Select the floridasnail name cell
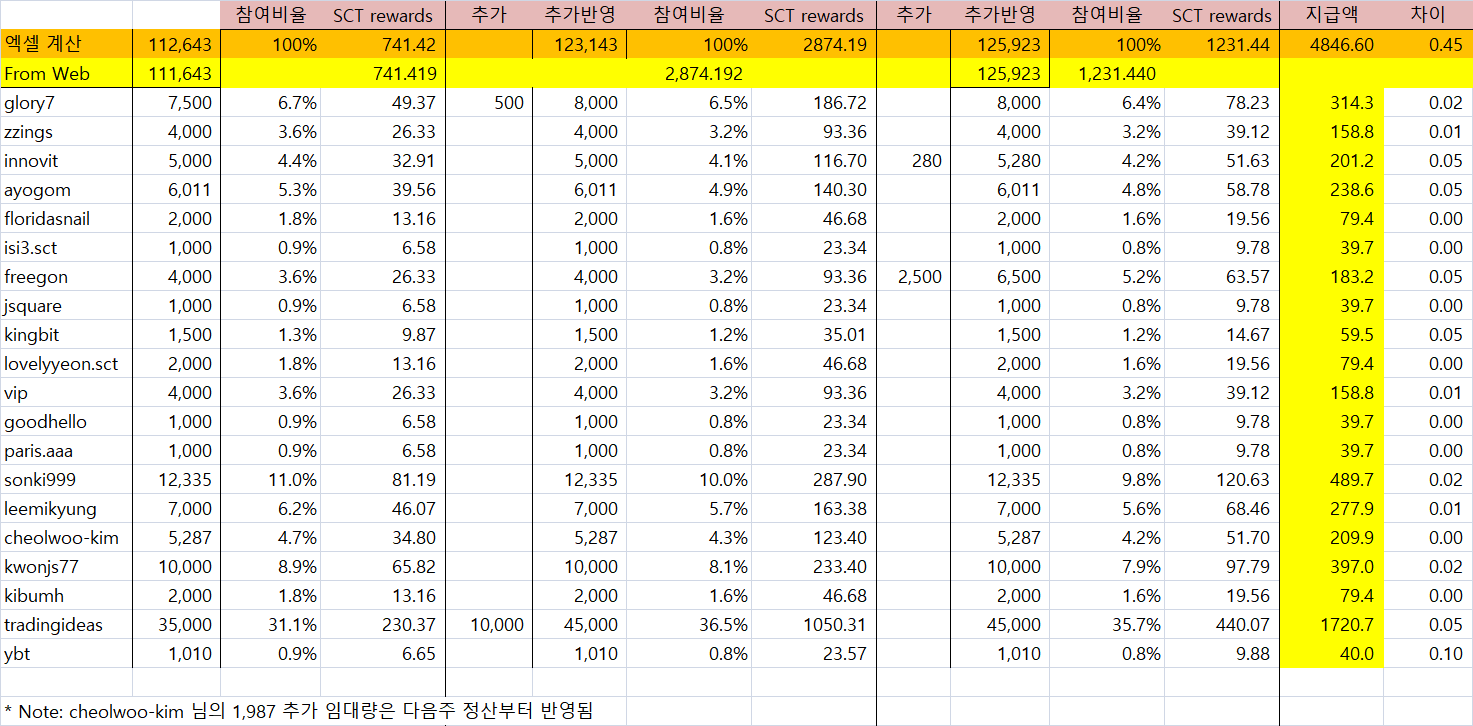Image resolution: width=1473 pixels, height=726 pixels. 66,218
